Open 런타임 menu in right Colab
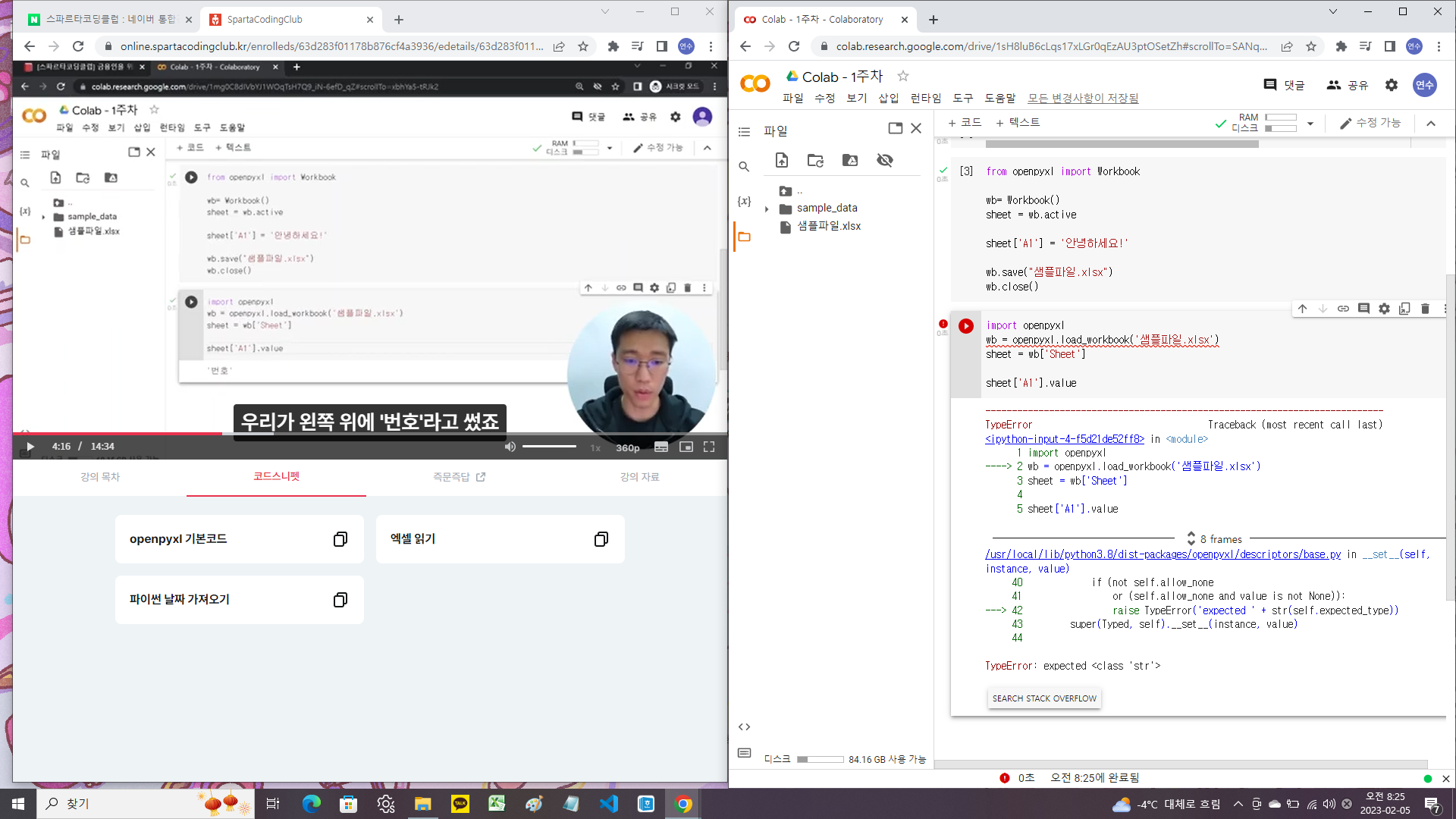The image size is (1456, 819). 925,99
